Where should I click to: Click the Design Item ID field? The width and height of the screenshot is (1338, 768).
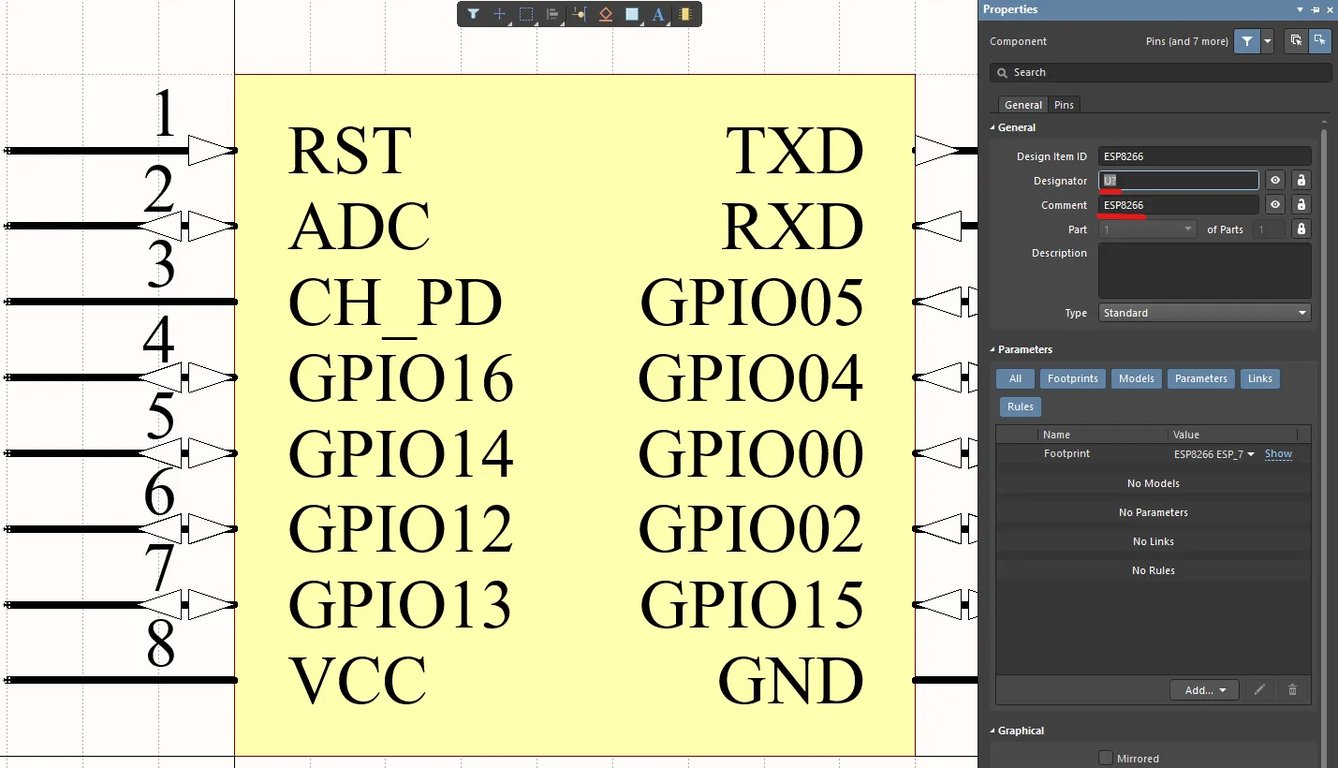click(x=1204, y=156)
